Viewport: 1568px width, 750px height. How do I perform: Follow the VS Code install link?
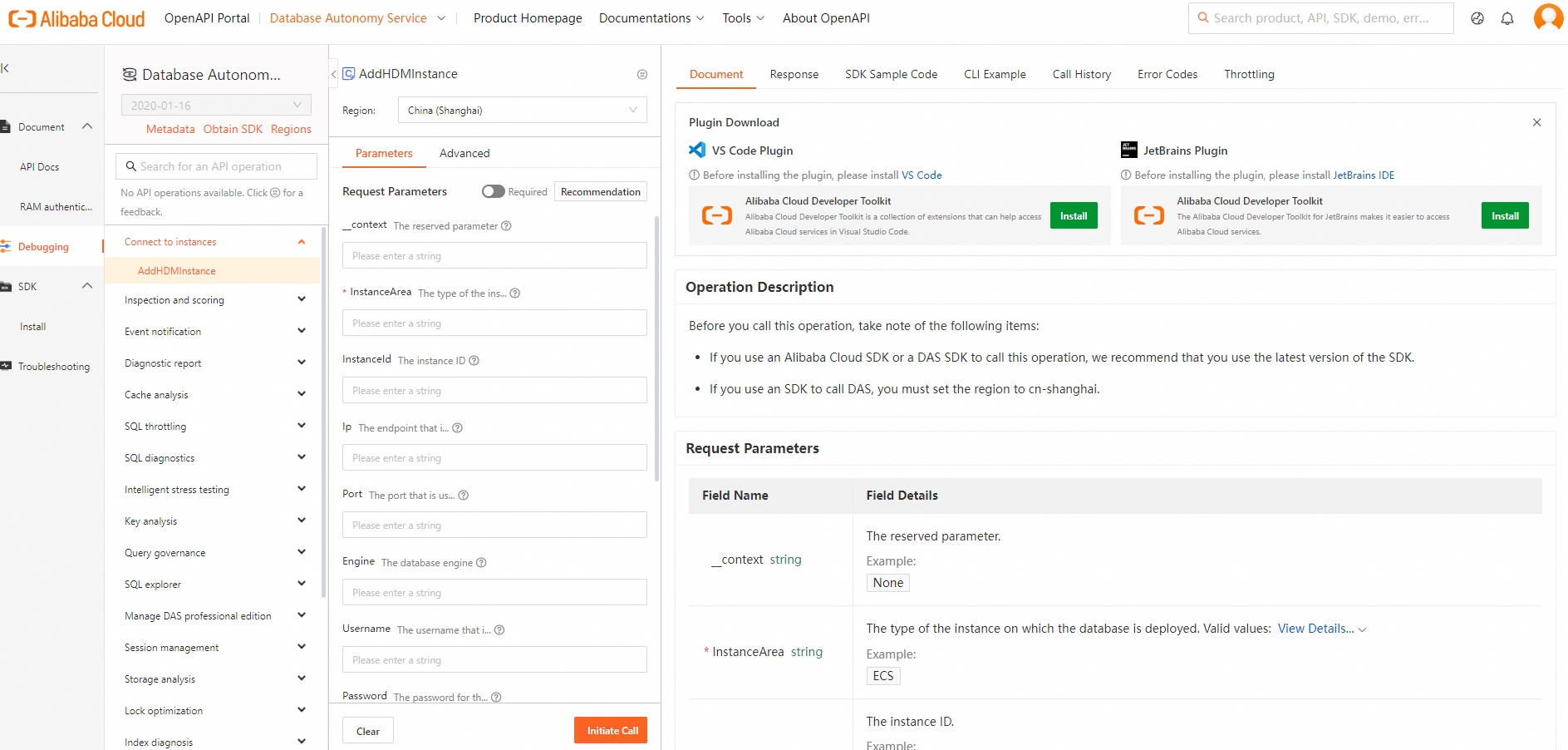pyautogui.click(x=922, y=175)
